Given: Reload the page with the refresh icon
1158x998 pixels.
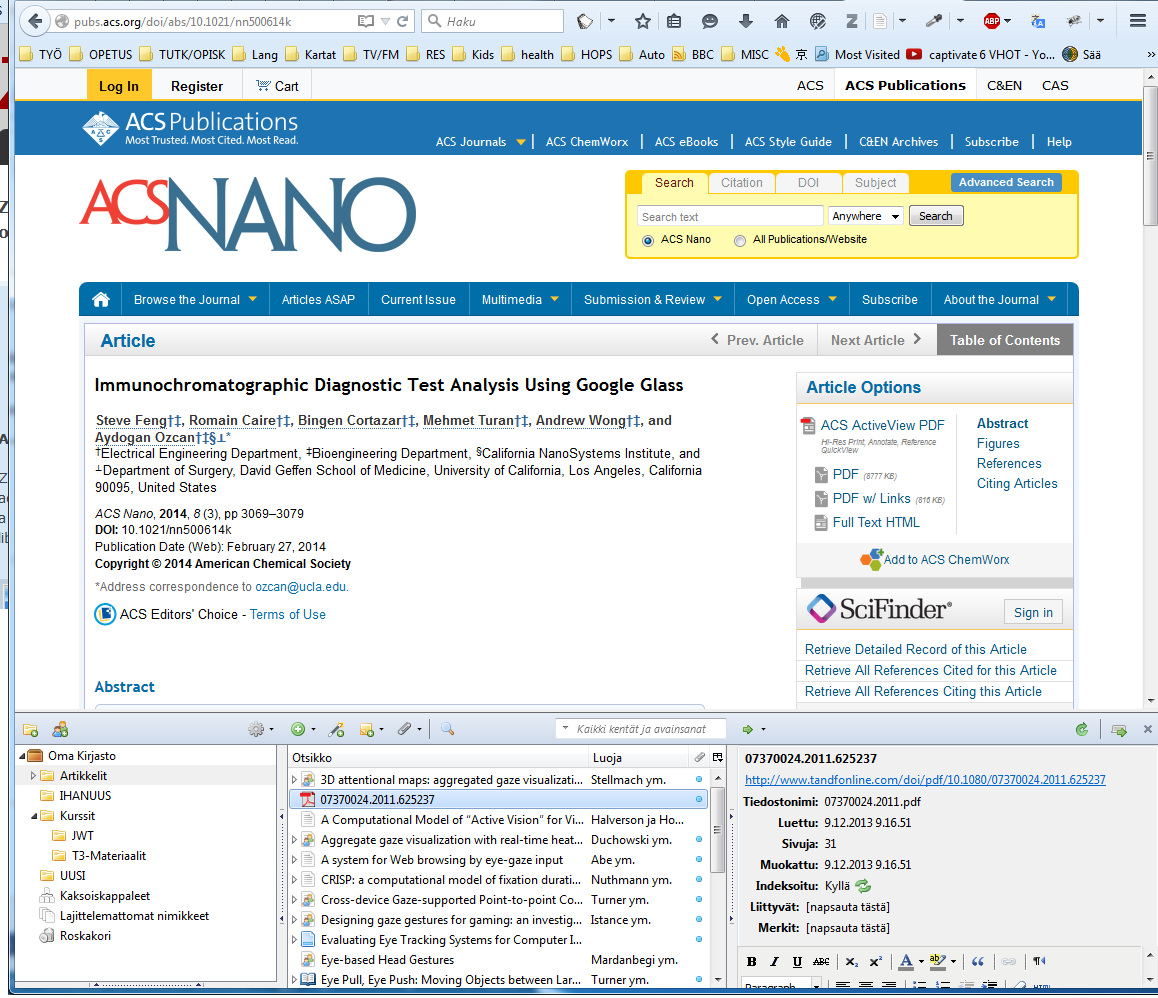Looking at the screenshot, I should click(402, 21).
